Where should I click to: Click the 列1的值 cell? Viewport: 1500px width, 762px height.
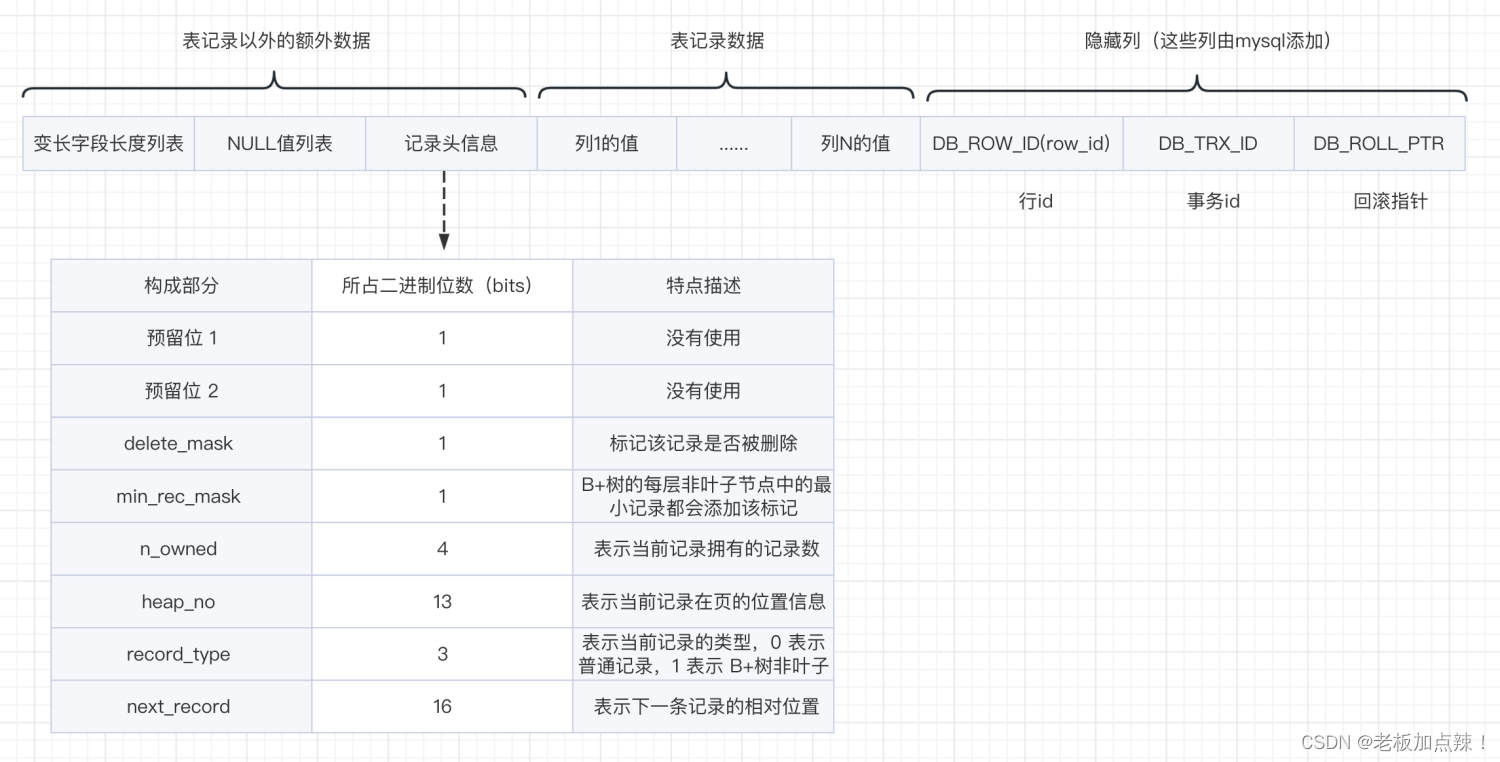(607, 143)
